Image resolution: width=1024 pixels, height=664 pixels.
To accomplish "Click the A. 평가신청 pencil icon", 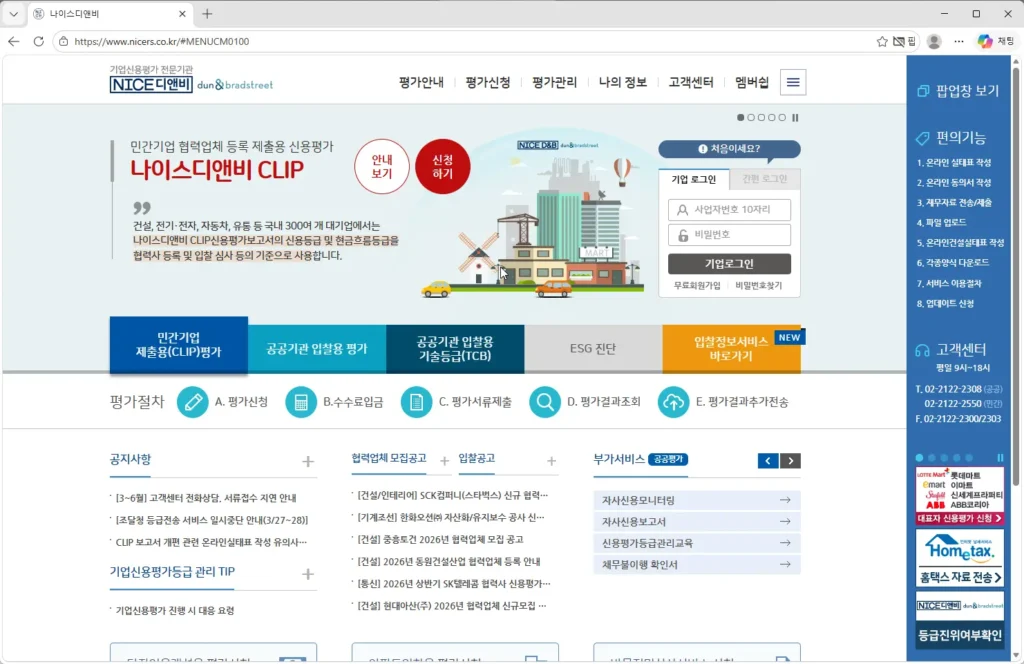I will 193,402.
